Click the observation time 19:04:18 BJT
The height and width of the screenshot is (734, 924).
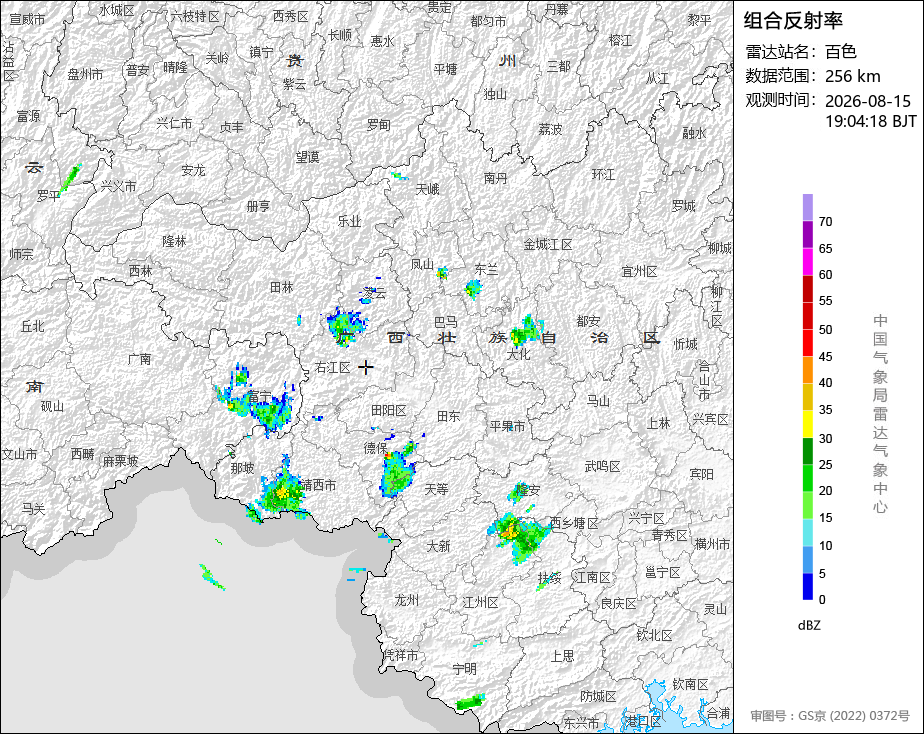click(x=870, y=121)
